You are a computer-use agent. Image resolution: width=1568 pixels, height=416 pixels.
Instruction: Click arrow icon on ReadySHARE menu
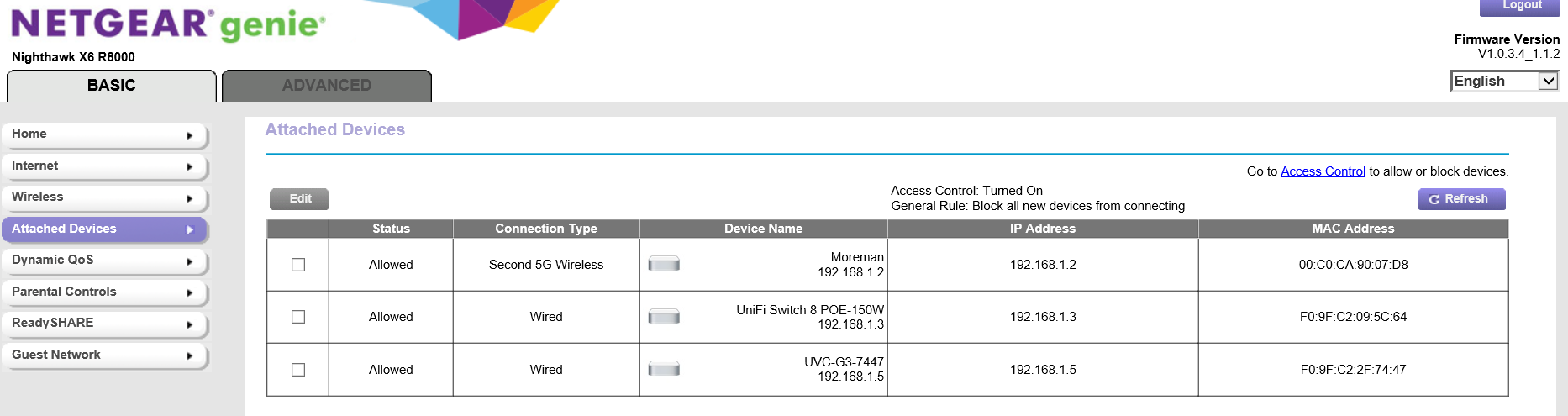coord(190,324)
